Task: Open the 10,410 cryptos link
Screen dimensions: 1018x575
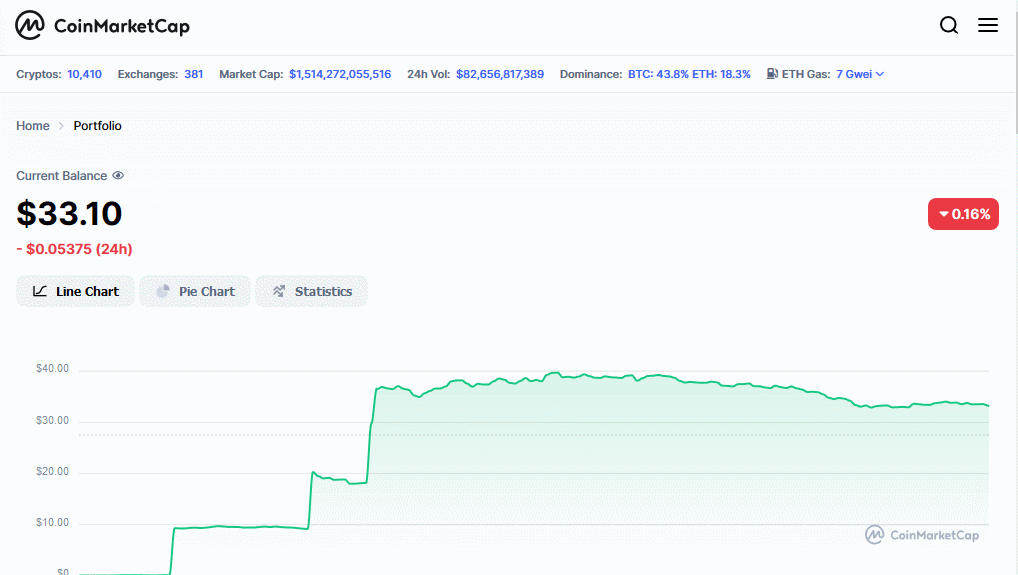Action: pos(84,74)
